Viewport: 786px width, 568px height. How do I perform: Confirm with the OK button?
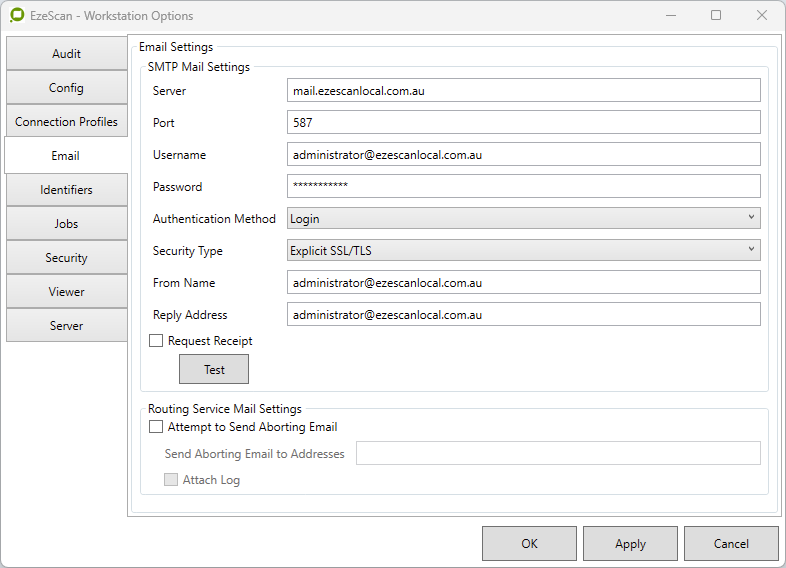[x=529, y=544]
